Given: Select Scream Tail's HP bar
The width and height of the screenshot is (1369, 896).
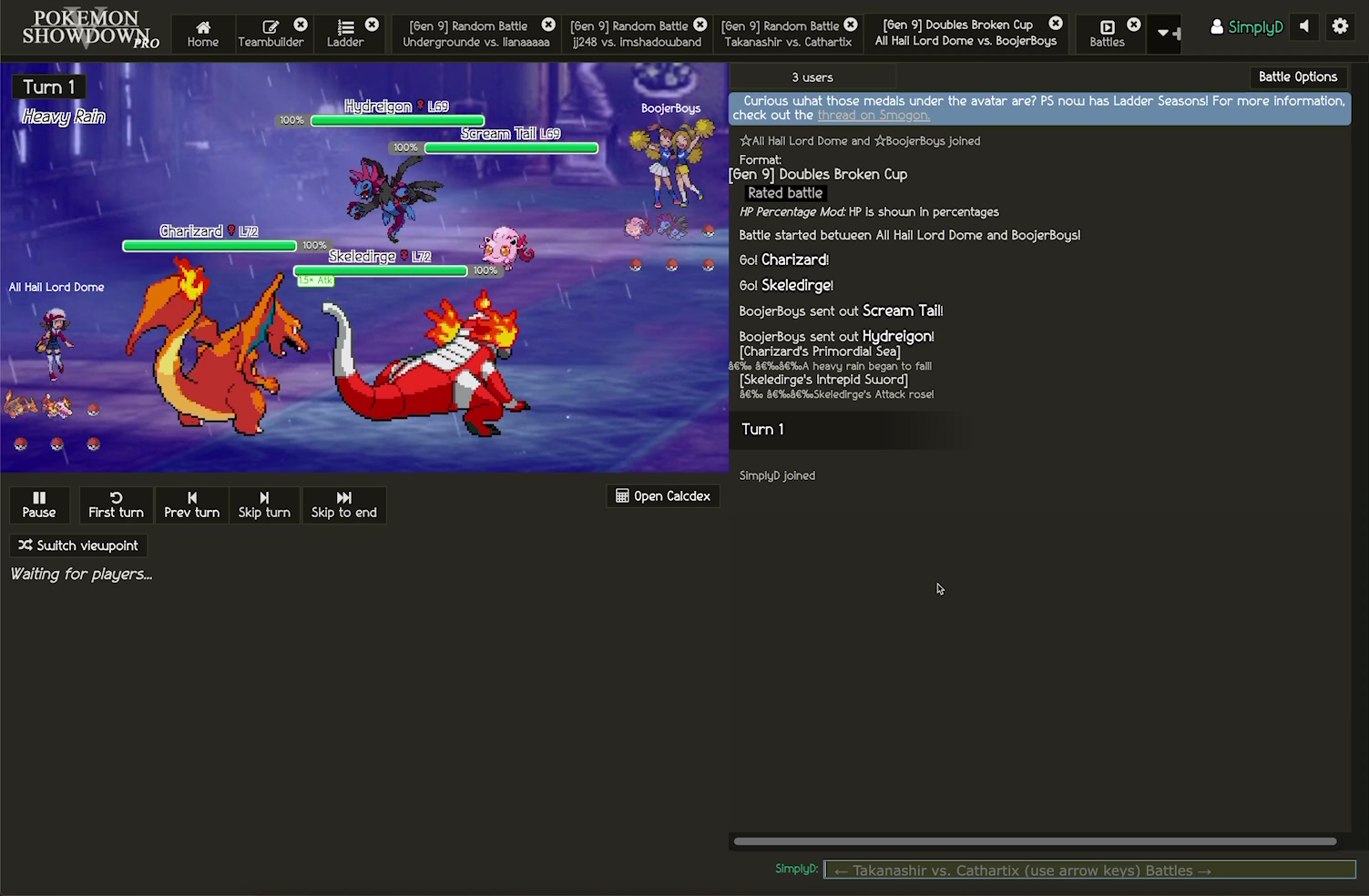Looking at the screenshot, I should coord(511,148).
